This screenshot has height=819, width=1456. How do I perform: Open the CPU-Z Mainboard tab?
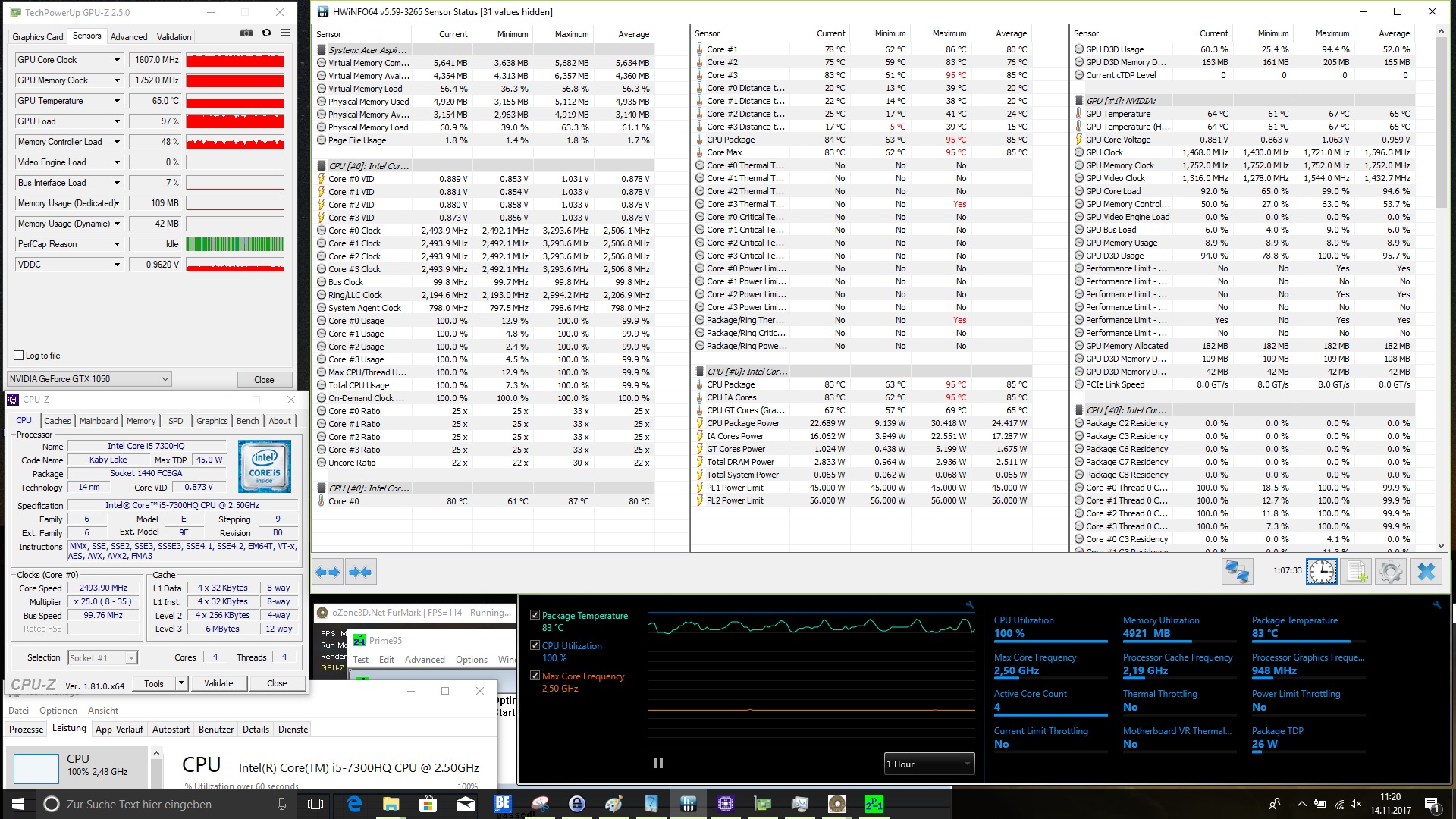[99, 421]
